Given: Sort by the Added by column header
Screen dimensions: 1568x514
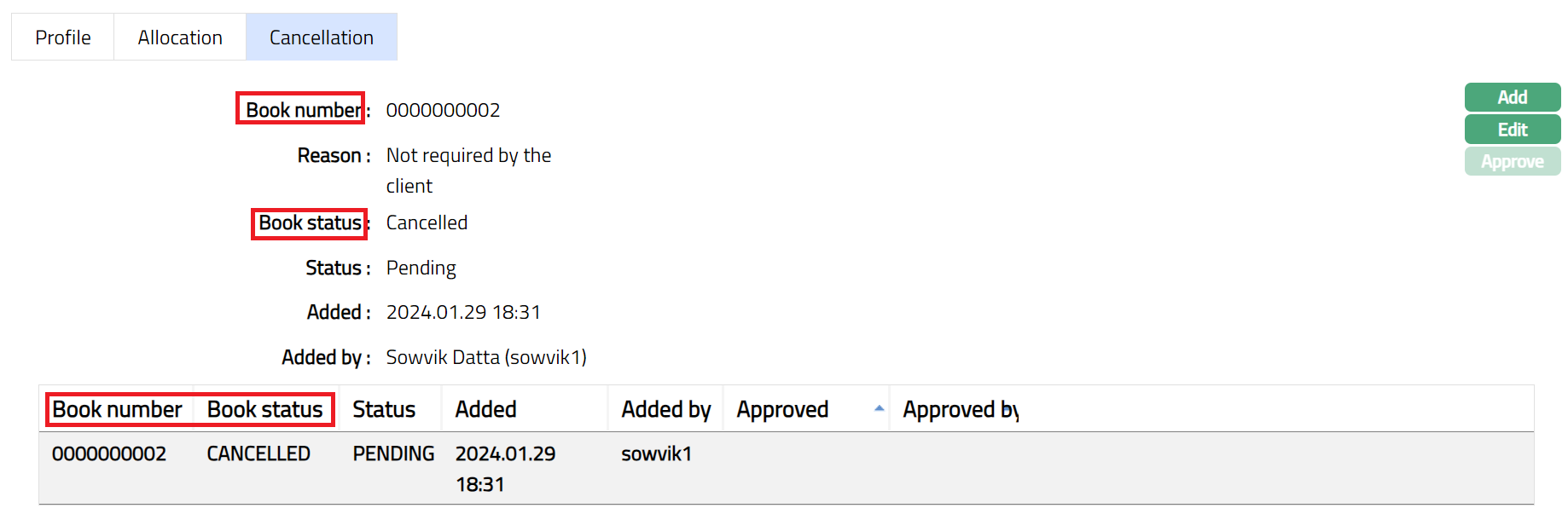Looking at the screenshot, I should 665,410.
